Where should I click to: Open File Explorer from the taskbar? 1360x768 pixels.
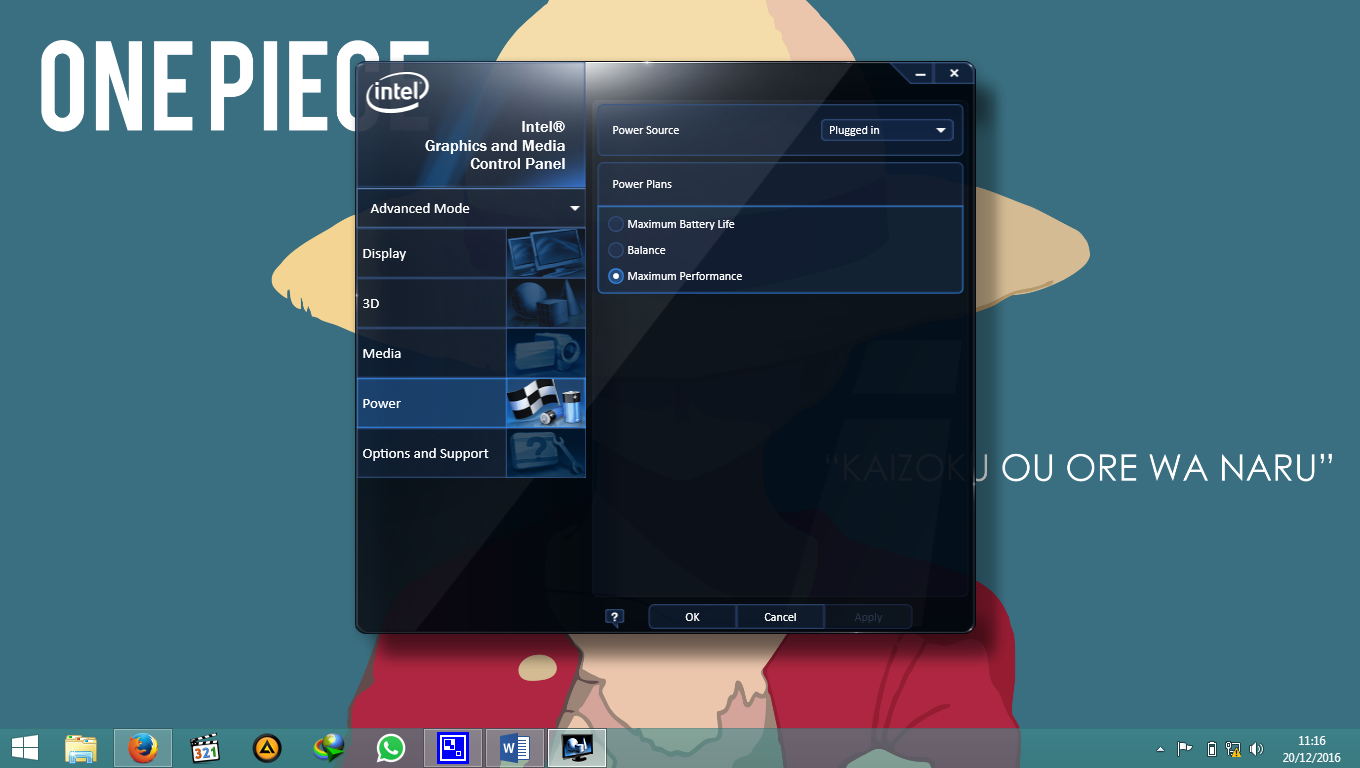(x=81, y=747)
